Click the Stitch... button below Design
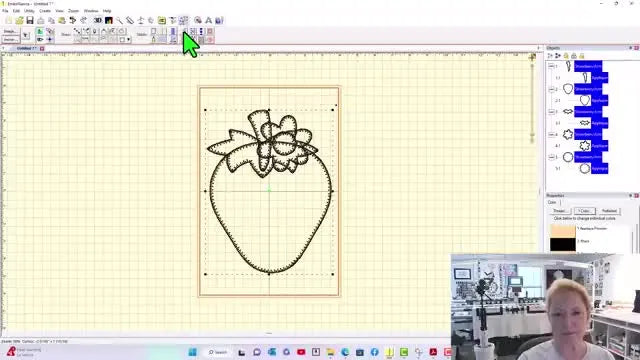Screen dimensions: 640x360 (x=10, y=40)
